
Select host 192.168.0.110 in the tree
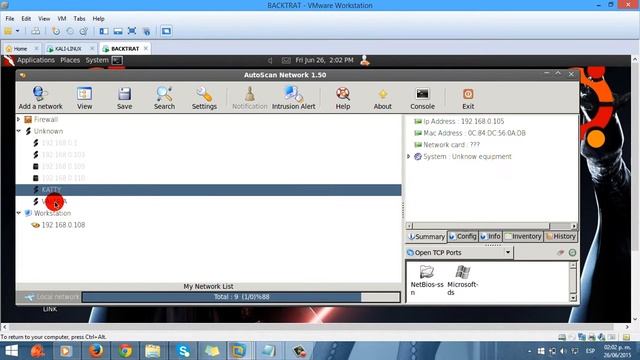pyautogui.click(x=63, y=178)
